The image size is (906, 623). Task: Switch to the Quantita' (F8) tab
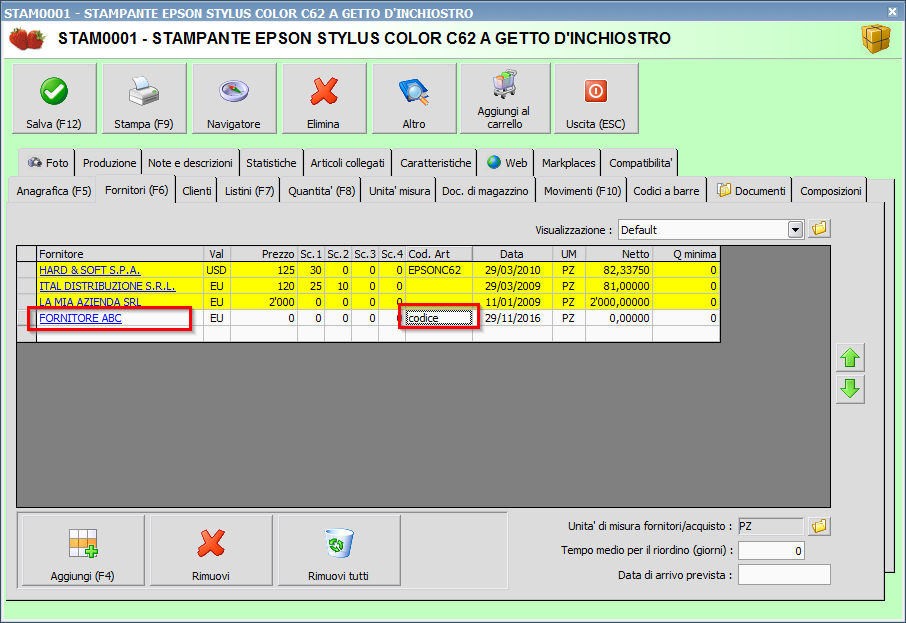click(321, 191)
